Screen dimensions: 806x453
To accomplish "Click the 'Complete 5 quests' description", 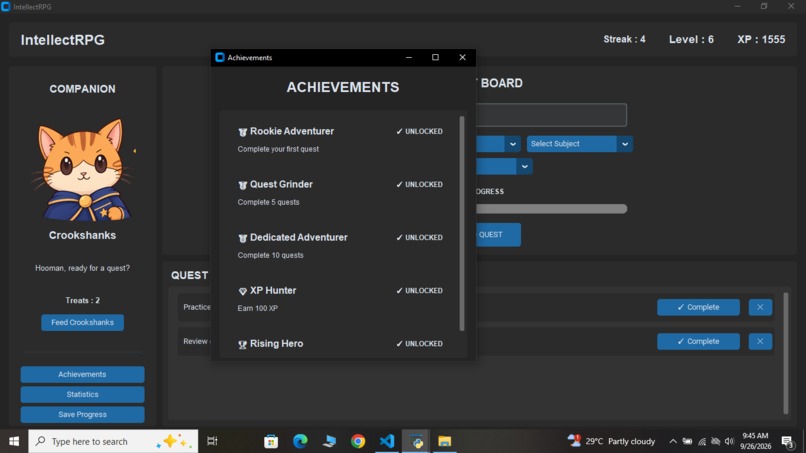I will (x=268, y=202).
